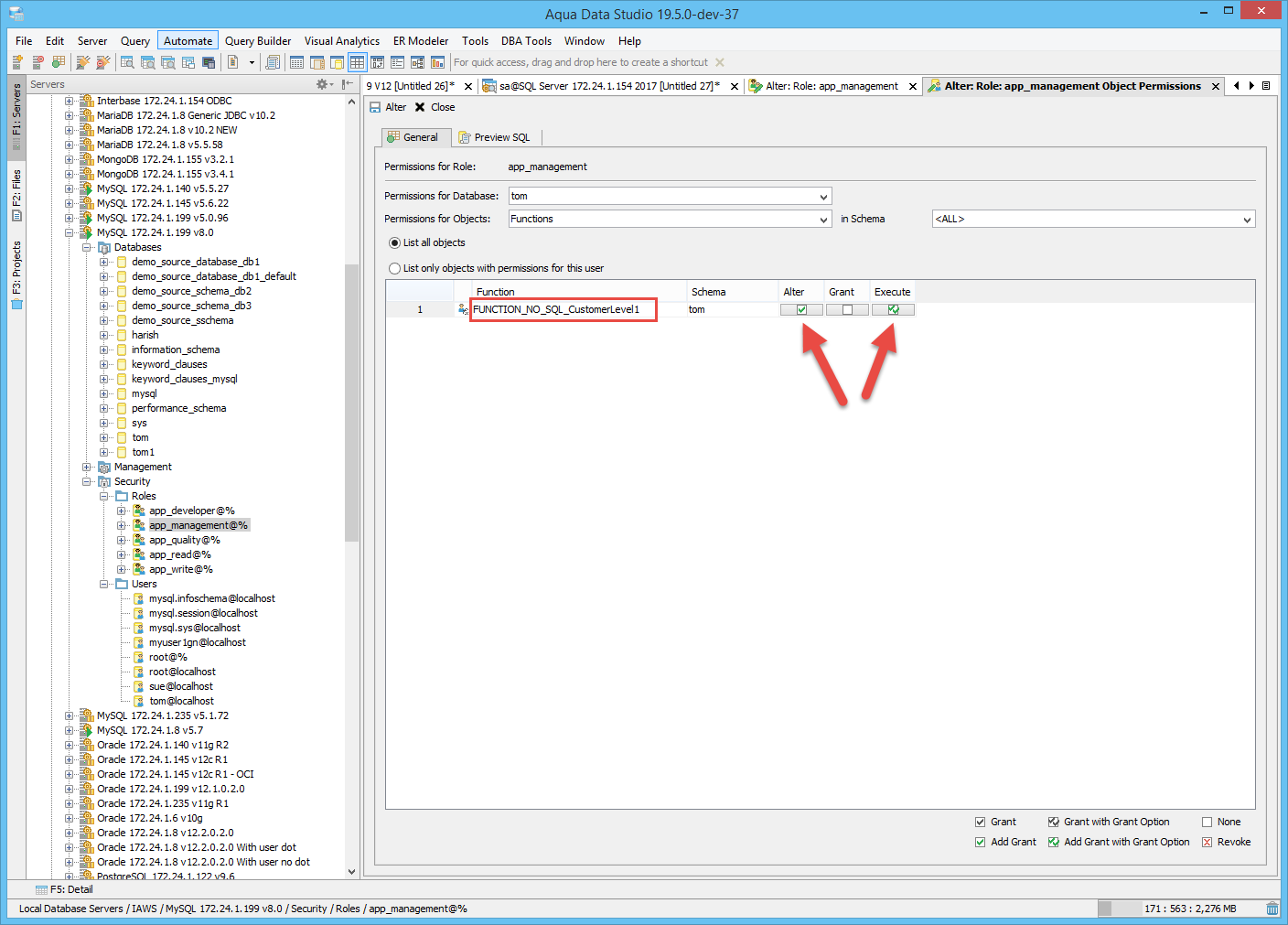Click the Management node icon
The width and height of the screenshot is (1288, 925).
[x=104, y=467]
